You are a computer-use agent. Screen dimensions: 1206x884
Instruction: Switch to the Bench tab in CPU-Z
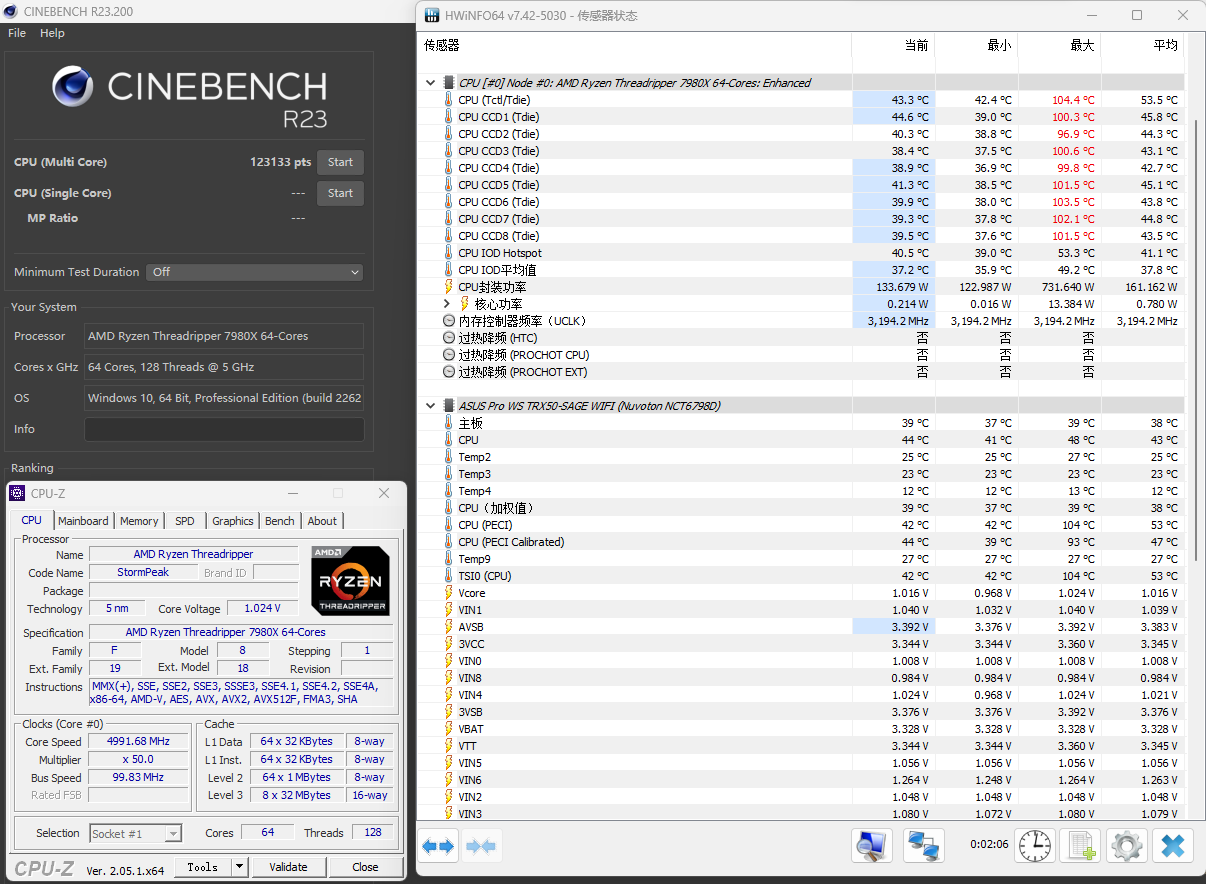[x=280, y=521]
